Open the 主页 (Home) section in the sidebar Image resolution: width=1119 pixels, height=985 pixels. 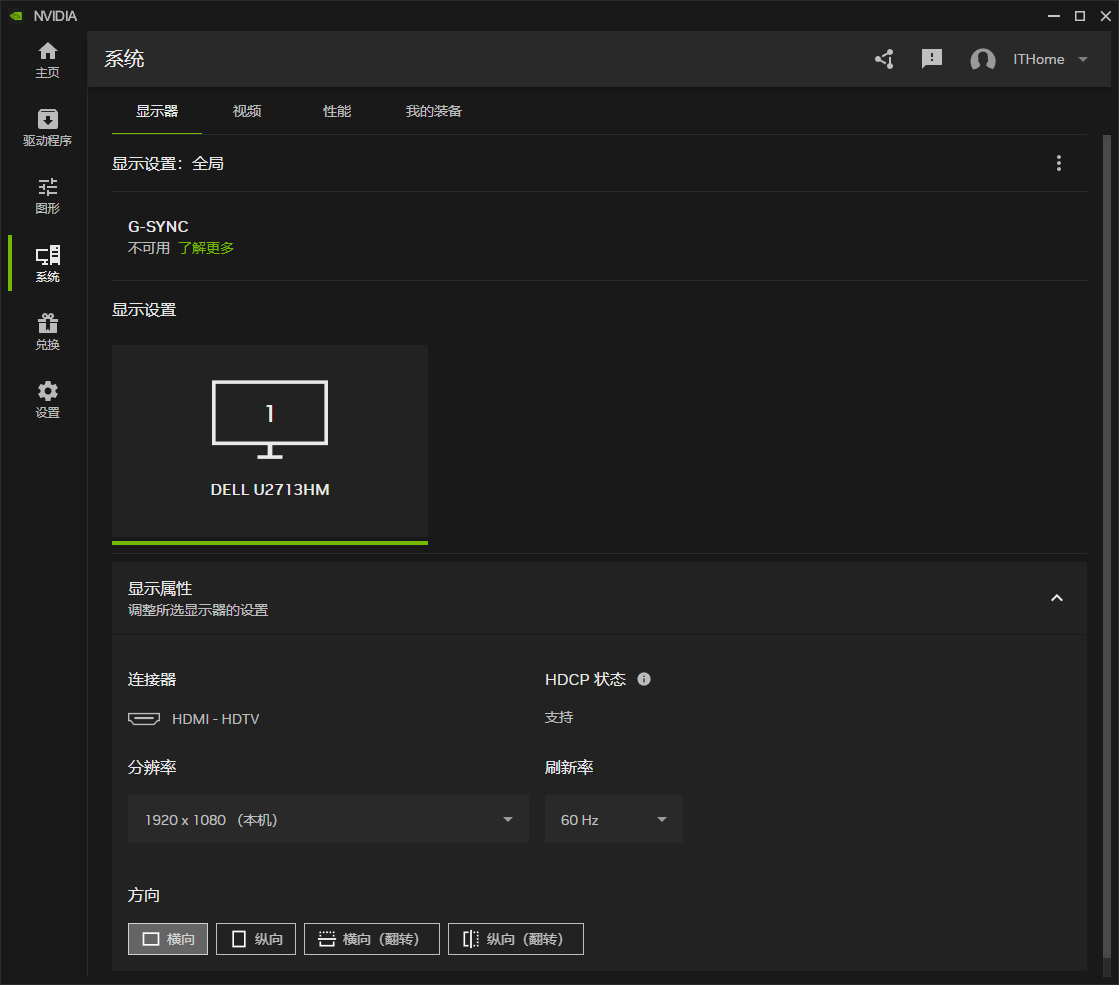(47, 58)
